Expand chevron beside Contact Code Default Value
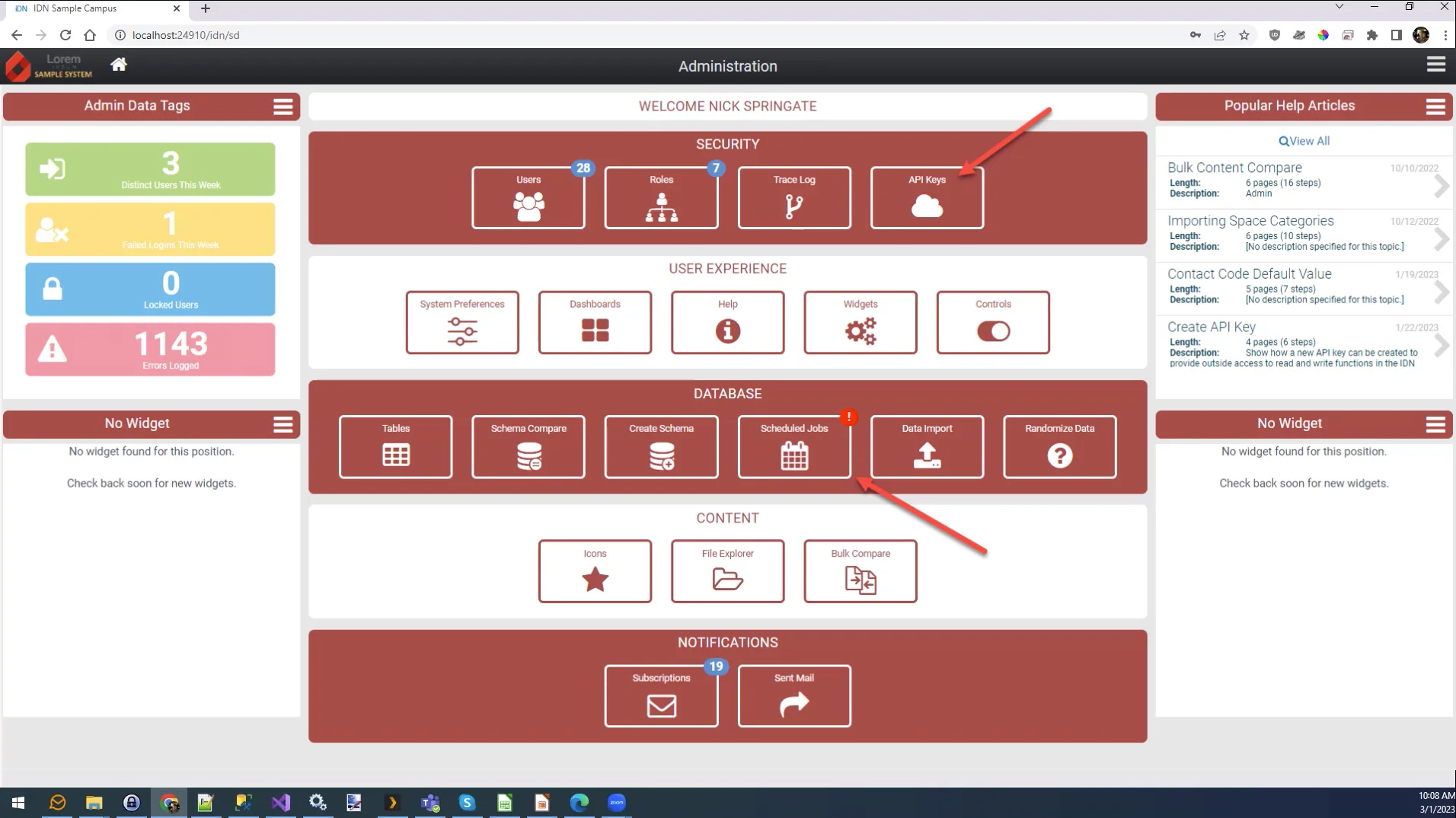Image resolution: width=1456 pixels, height=818 pixels. tap(1441, 292)
